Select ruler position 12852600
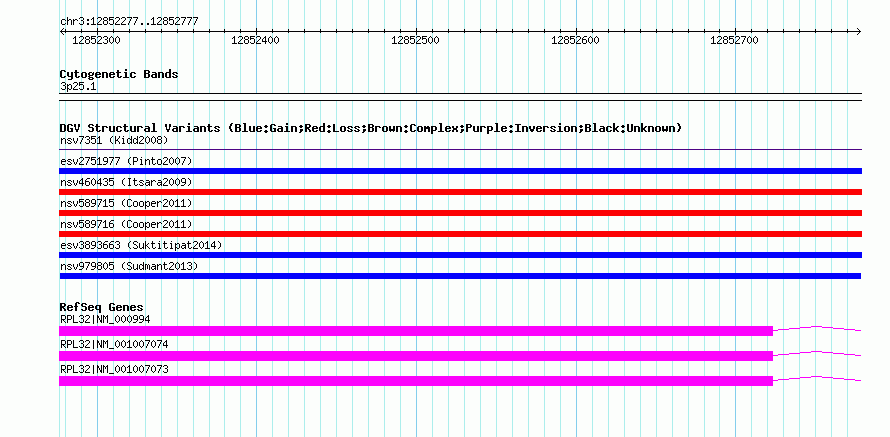890x437 pixels. click(x=575, y=41)
